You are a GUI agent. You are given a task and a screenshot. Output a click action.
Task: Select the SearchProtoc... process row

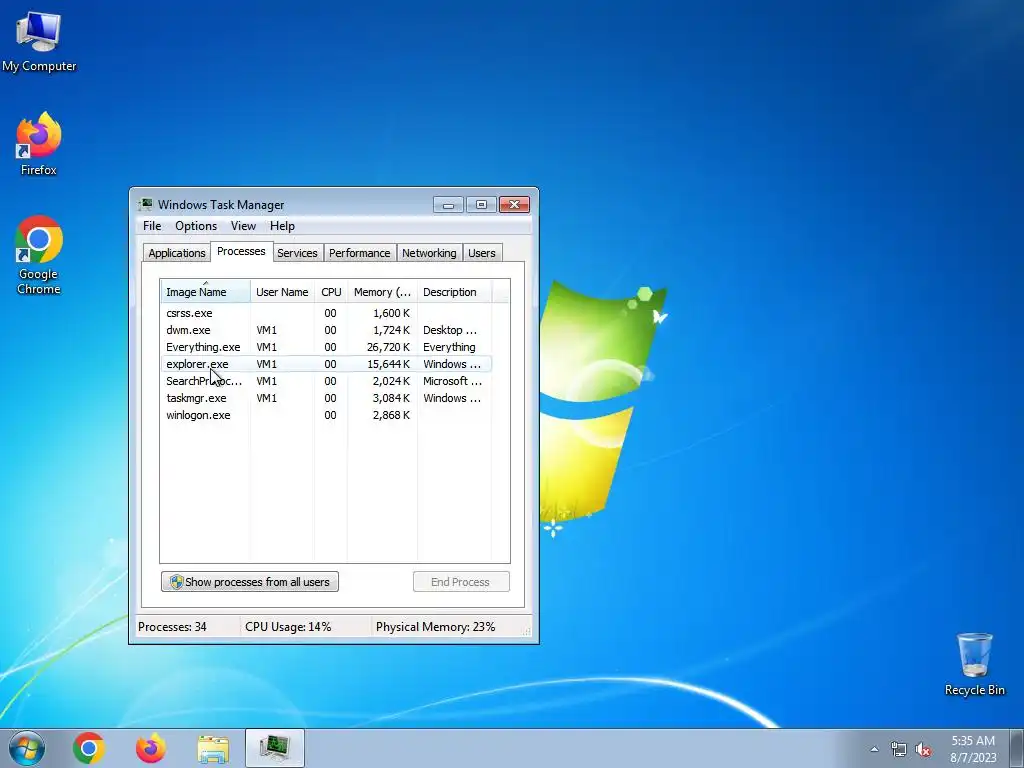(326, 381)
